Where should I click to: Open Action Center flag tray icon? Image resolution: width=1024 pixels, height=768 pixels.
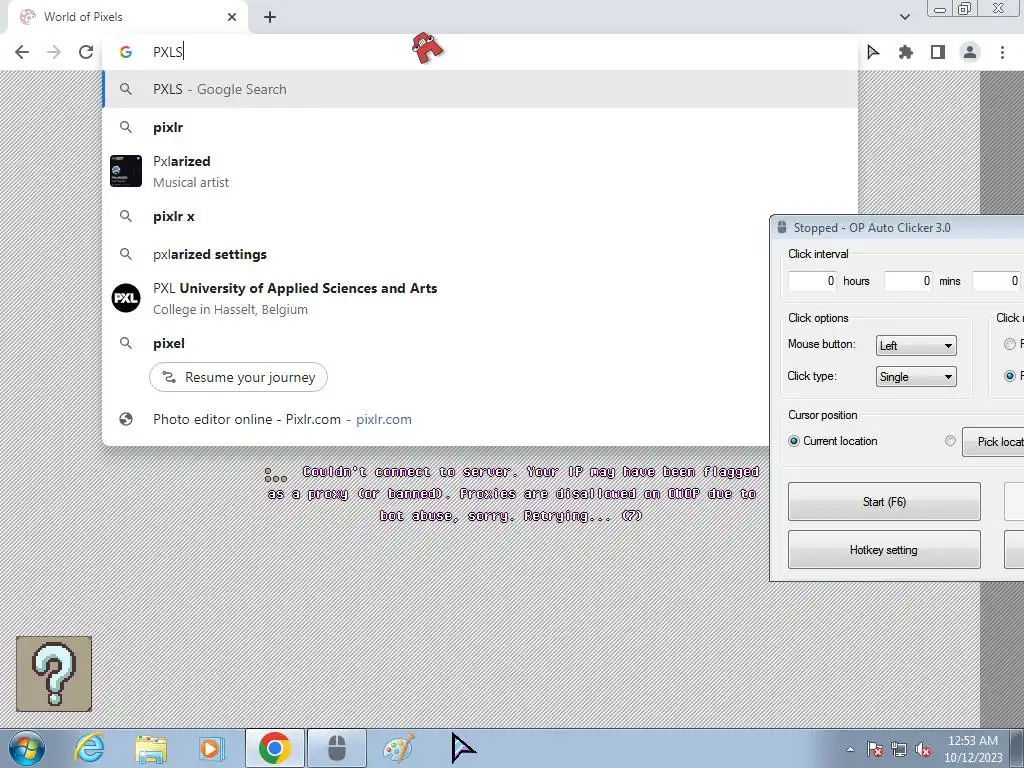[875, 749]
